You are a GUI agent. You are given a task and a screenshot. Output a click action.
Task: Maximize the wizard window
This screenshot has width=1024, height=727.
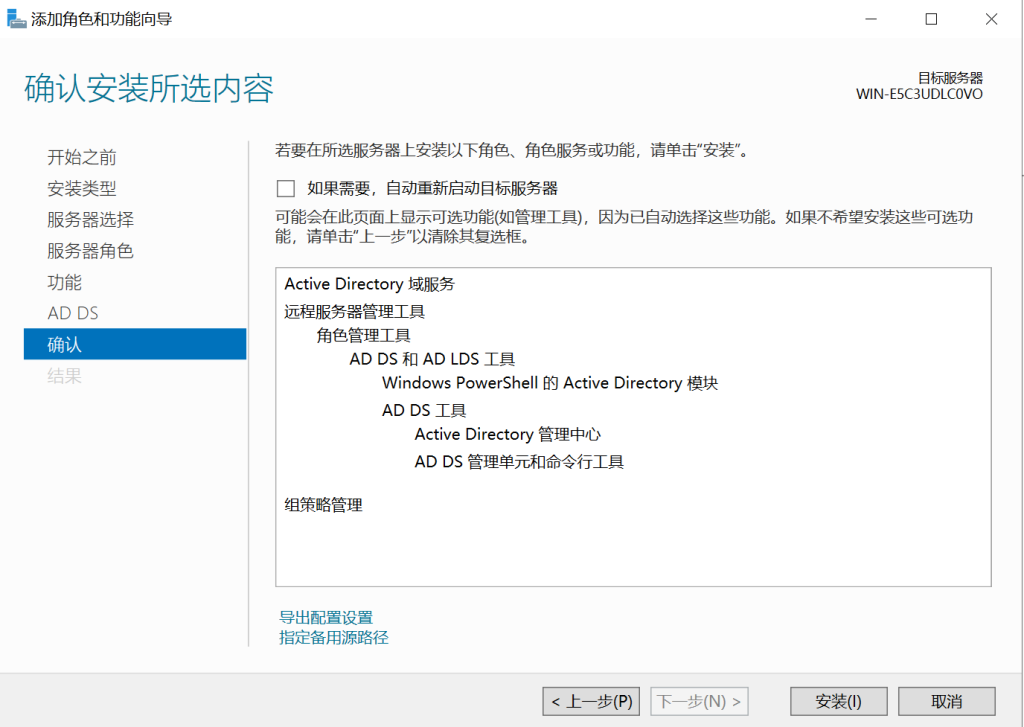[x=931, y=19]
